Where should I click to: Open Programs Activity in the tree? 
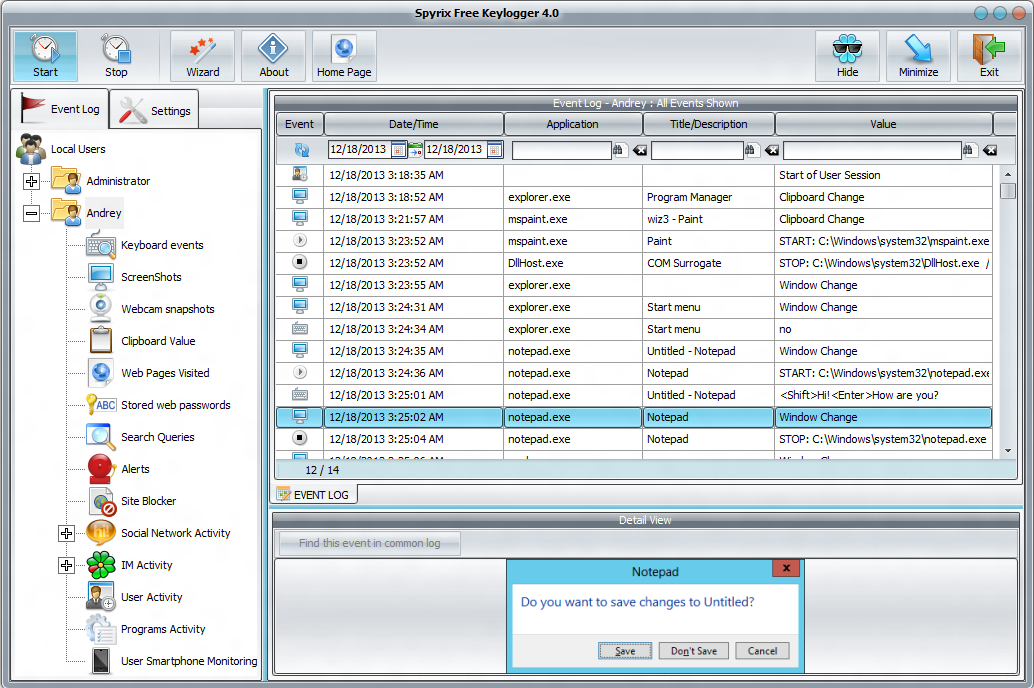pyautogui.click(x=163, y=629)
